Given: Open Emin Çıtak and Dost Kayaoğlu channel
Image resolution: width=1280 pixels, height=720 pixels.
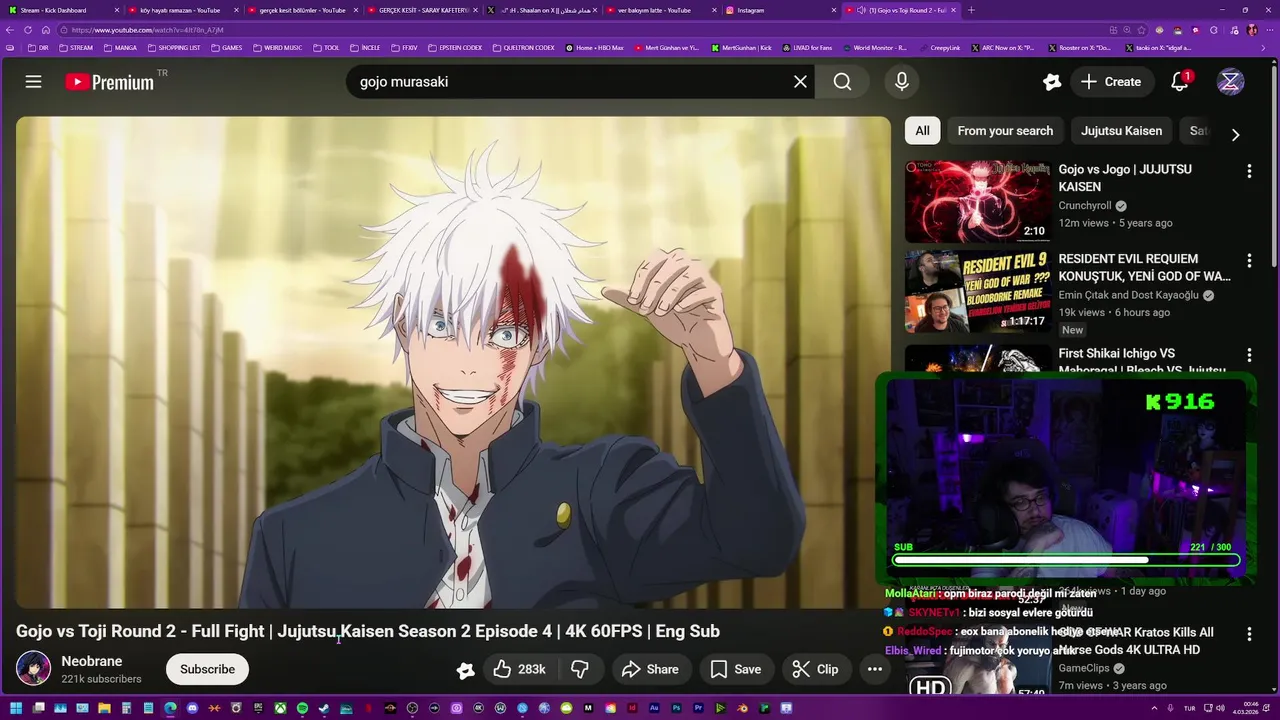Looking at the screenshot, I should (1129, 295).
